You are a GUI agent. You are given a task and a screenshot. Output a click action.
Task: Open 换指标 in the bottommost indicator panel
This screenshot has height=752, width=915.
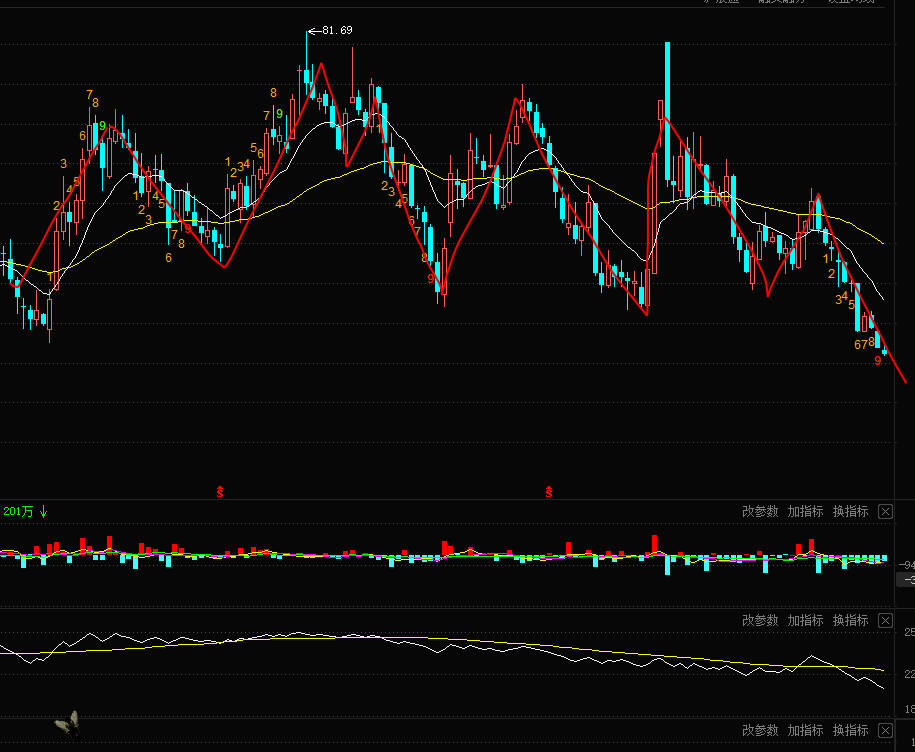pos(850,730)
